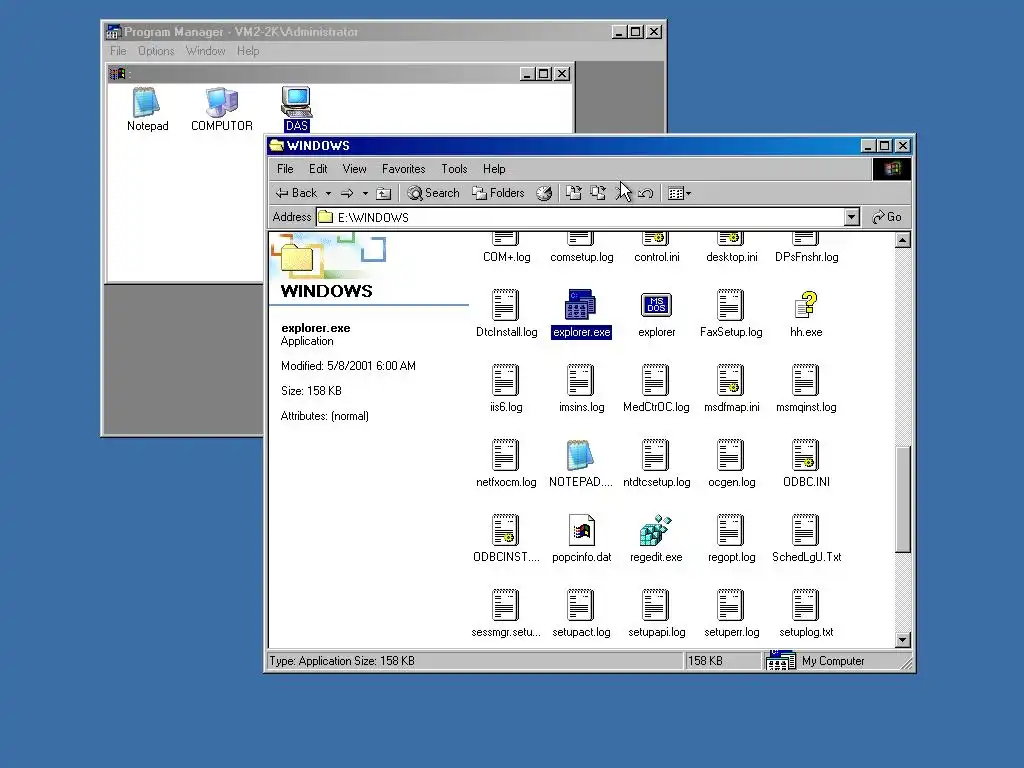The height and width of the screenshot is (768, 1024).
Task: Click the History toolbar icon
Action: tap(544, 193)
